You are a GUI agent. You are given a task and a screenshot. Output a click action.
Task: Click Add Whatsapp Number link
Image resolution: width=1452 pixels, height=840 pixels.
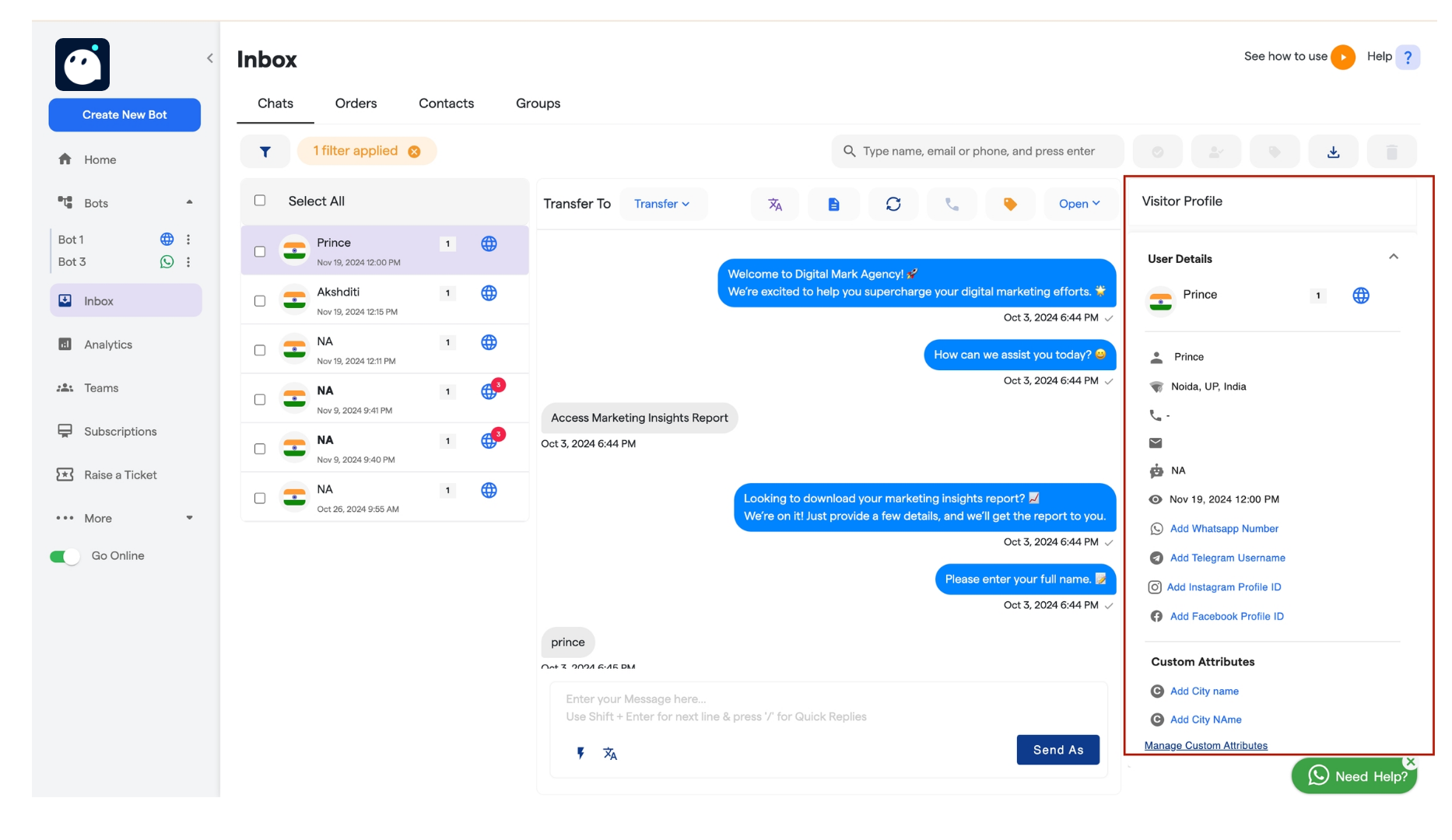point(1224,529)
